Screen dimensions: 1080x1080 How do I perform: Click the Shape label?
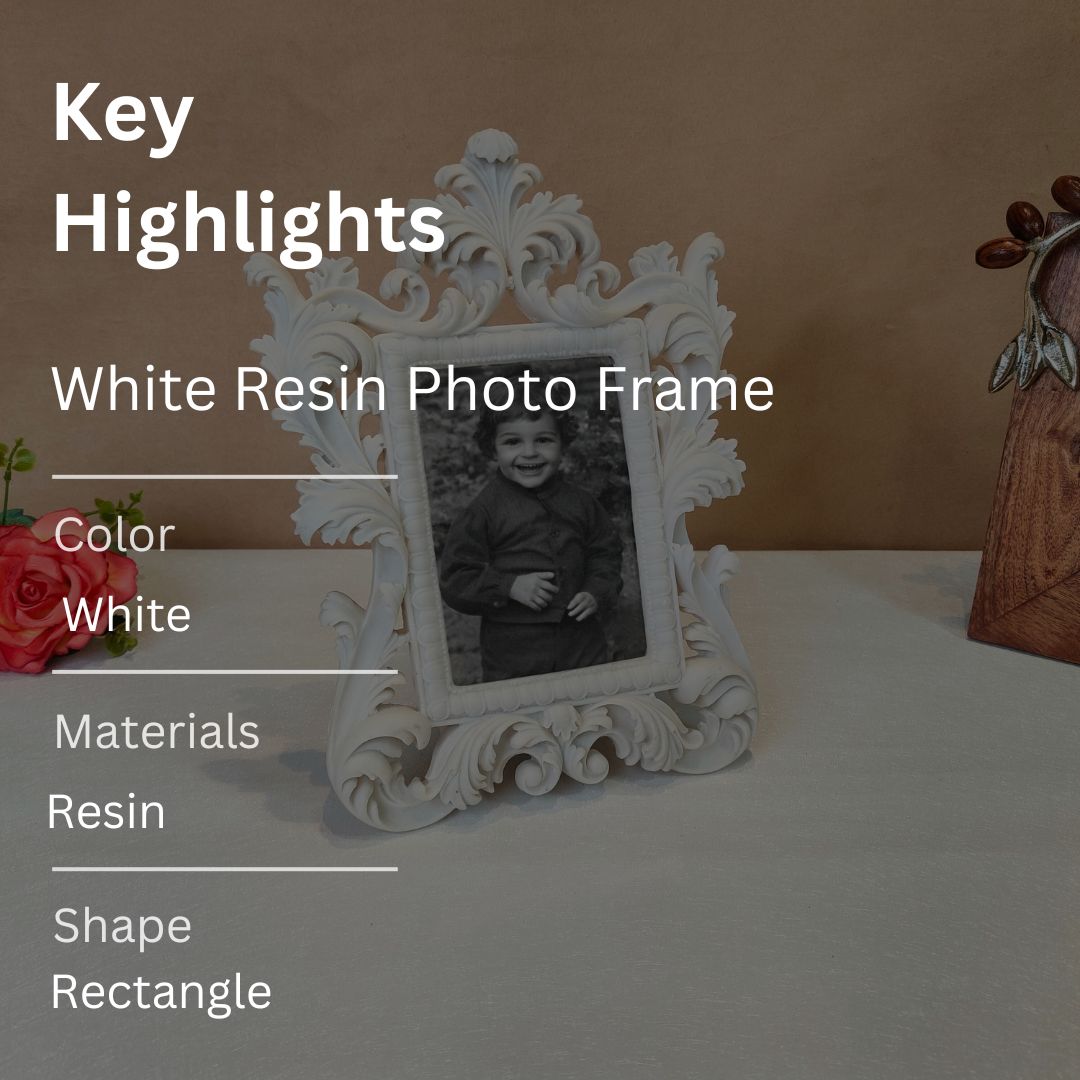click(x=122, y=926)
